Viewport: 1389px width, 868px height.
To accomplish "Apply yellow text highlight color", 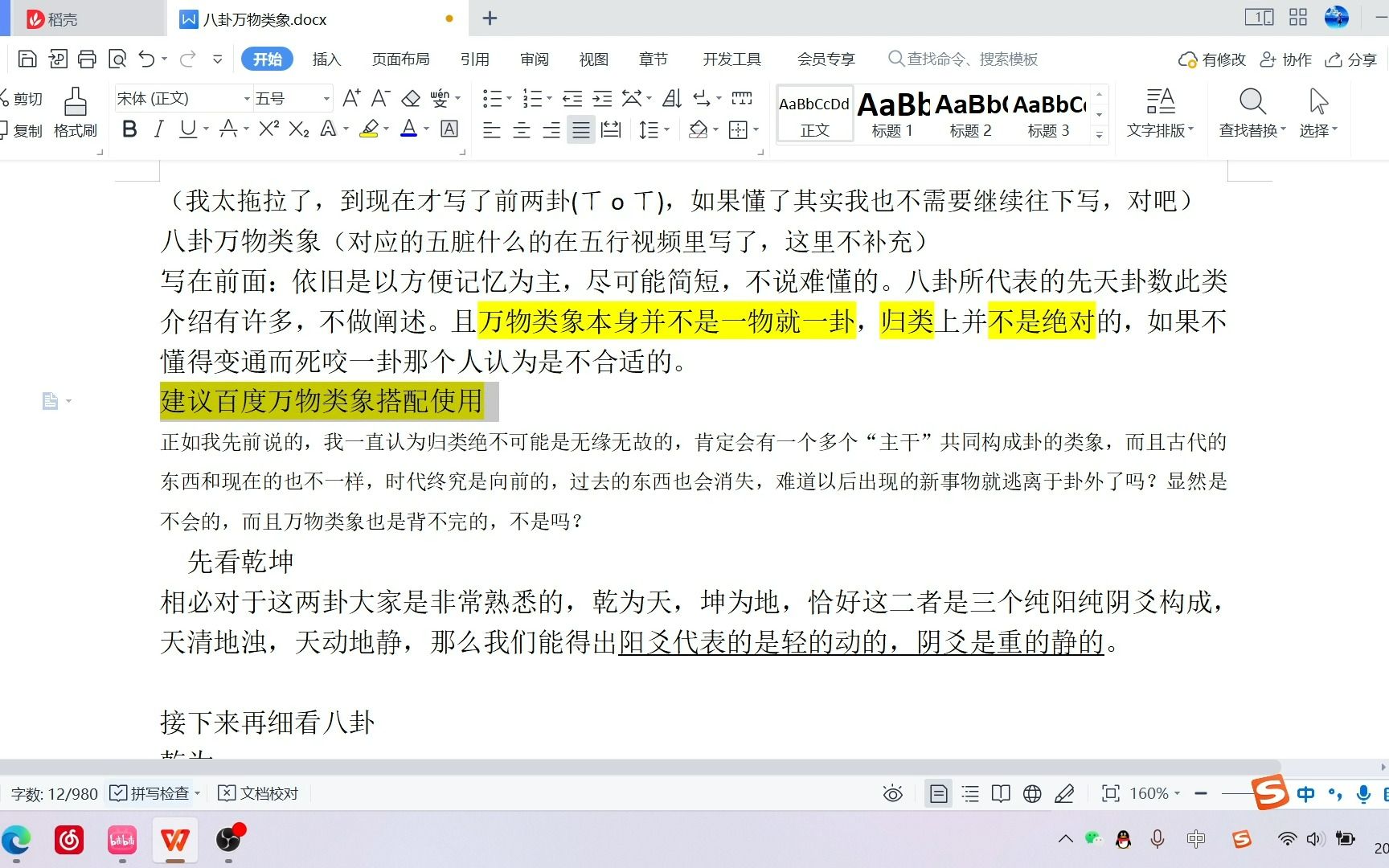I will pyautogui.click(x=369, y=129).
